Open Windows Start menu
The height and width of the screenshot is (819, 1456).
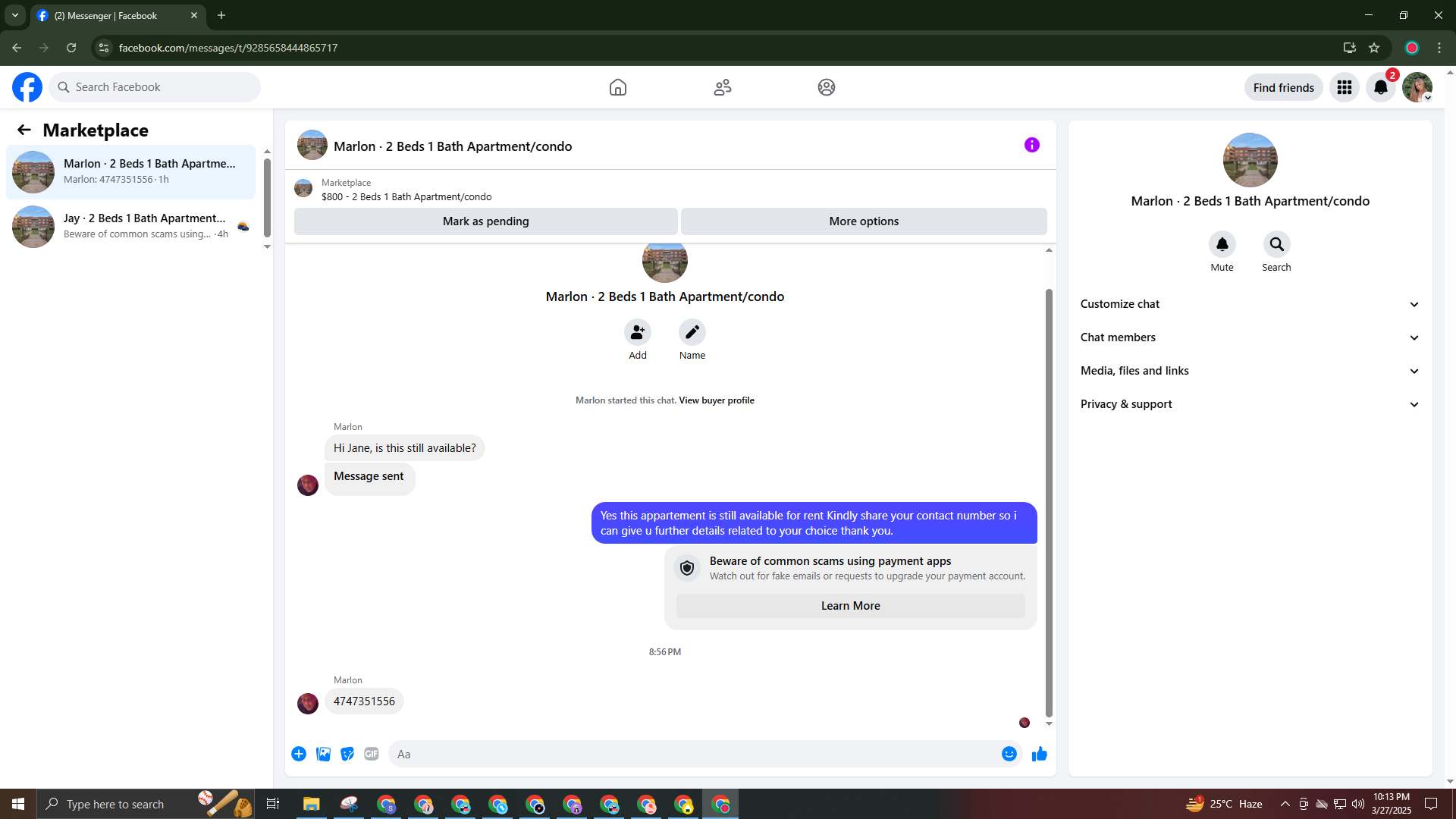click(18, 804)
